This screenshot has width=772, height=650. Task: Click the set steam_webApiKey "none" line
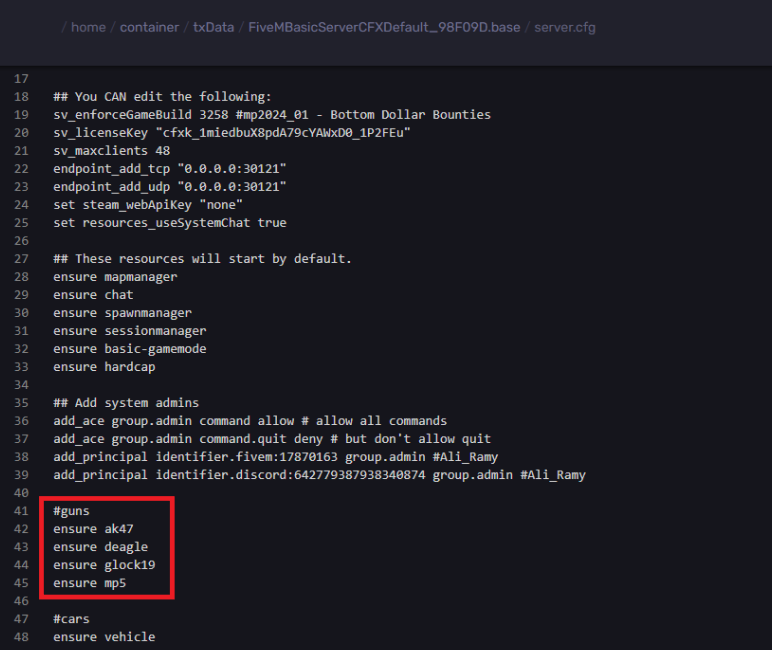click(148, 205)
